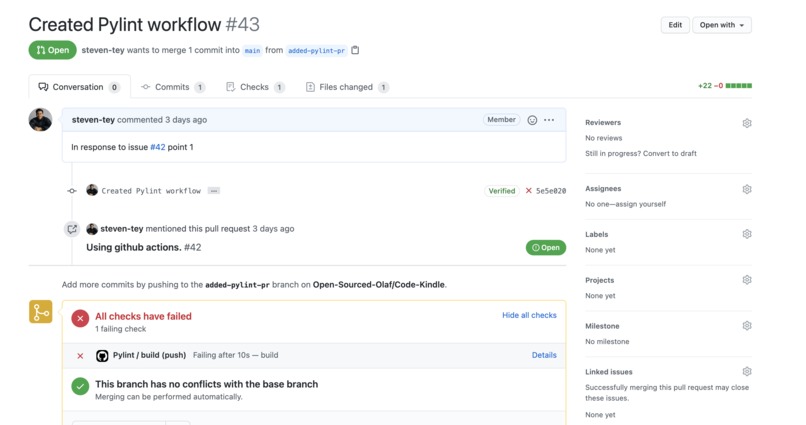Click steven-tey in 'mentioned this pull request'
806x425 pixels.
point(122,229)
